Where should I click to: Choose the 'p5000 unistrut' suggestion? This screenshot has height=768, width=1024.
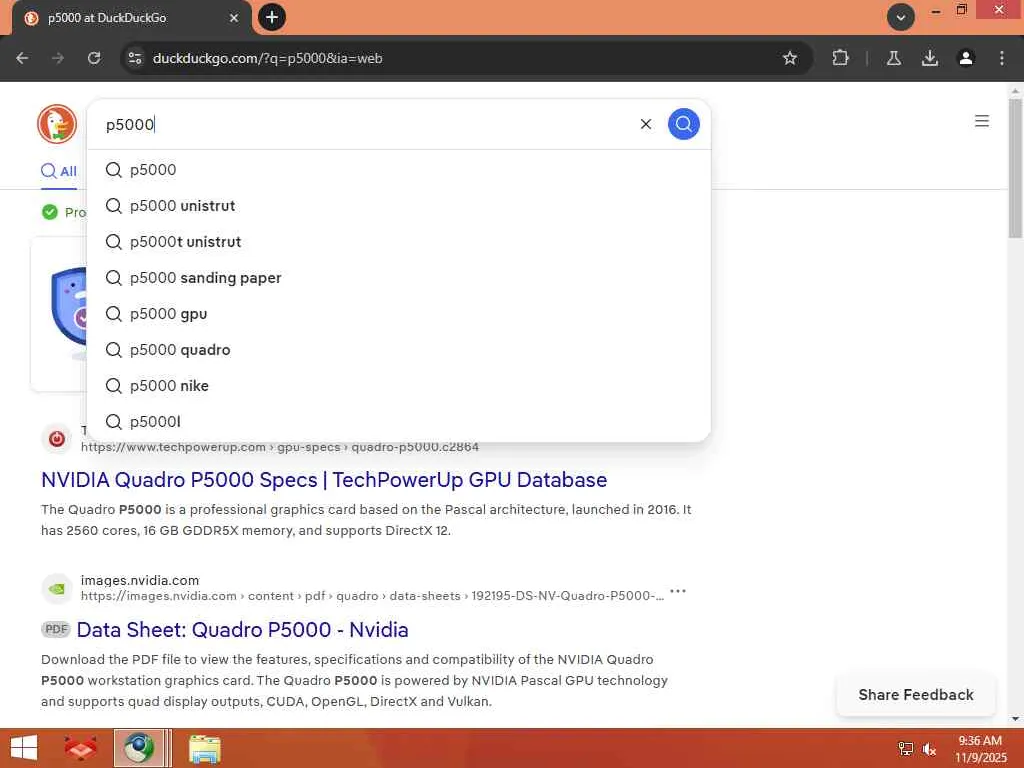(x=398, y=206)
